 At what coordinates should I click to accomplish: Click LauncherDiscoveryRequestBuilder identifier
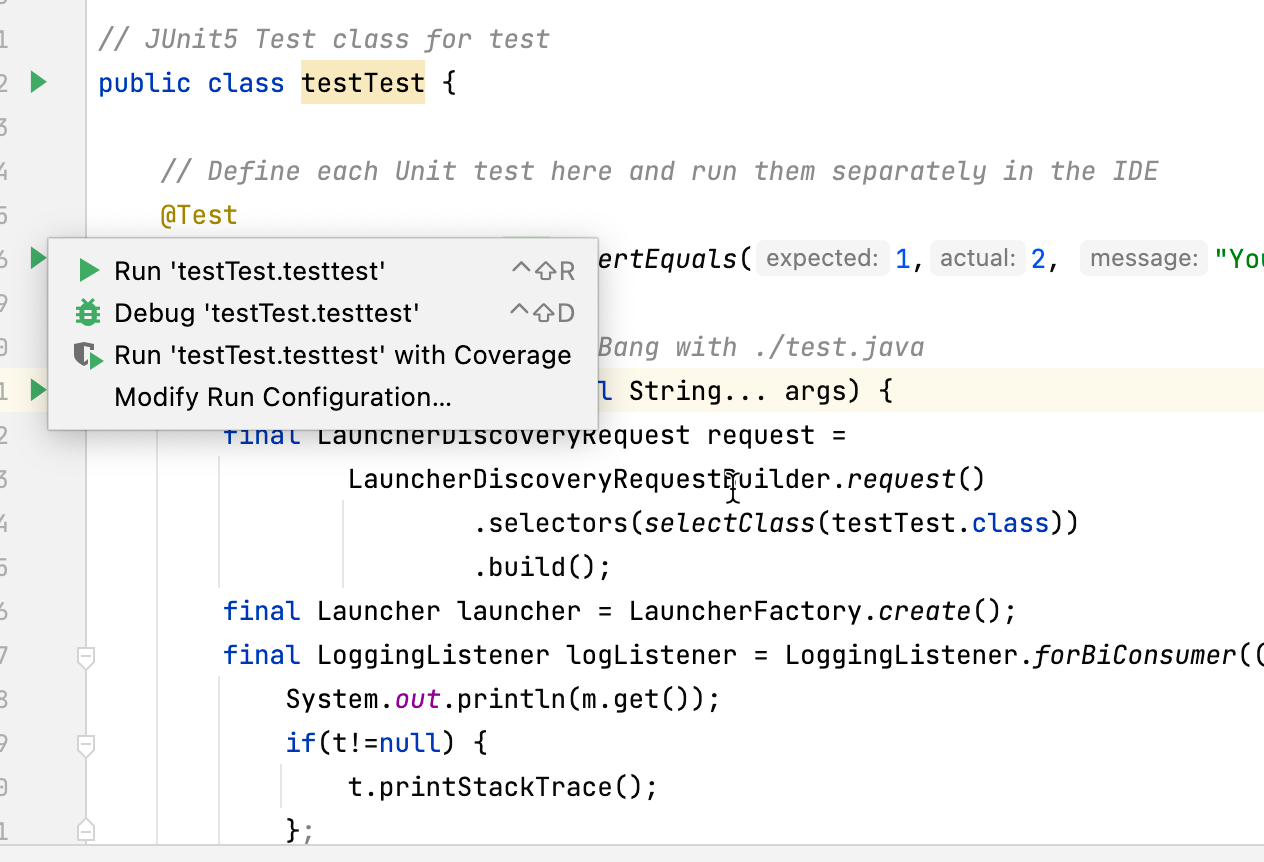pos(589,479)
